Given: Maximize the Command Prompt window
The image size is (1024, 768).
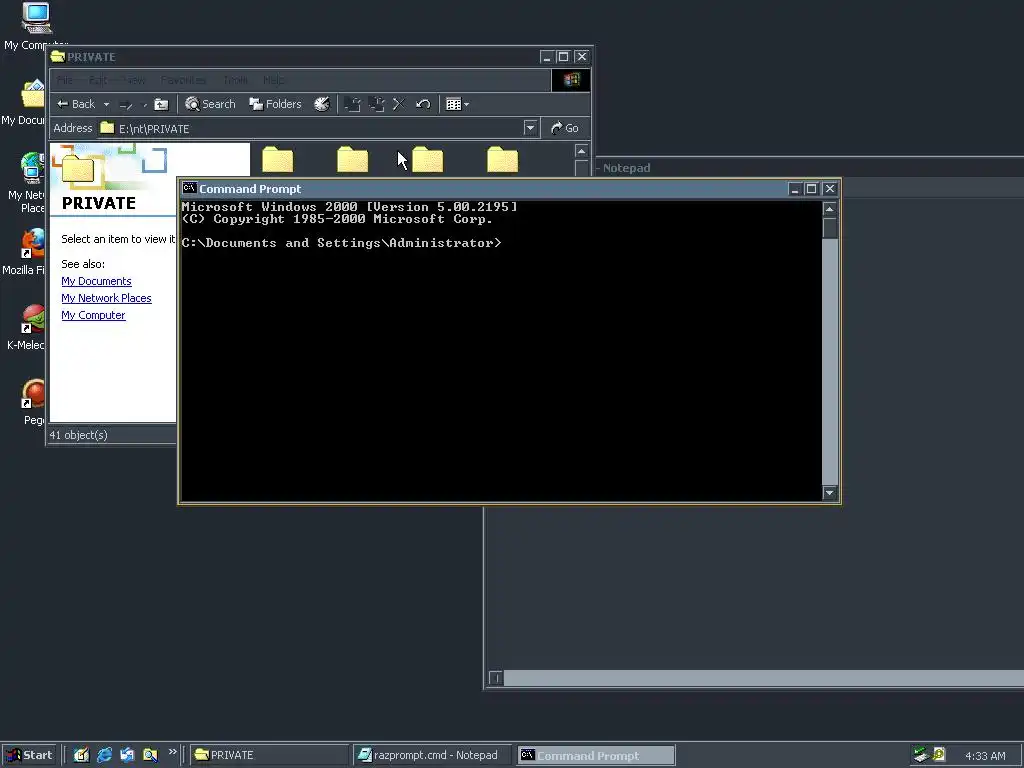Looking at the screenshot, I should tap(811, 189).
